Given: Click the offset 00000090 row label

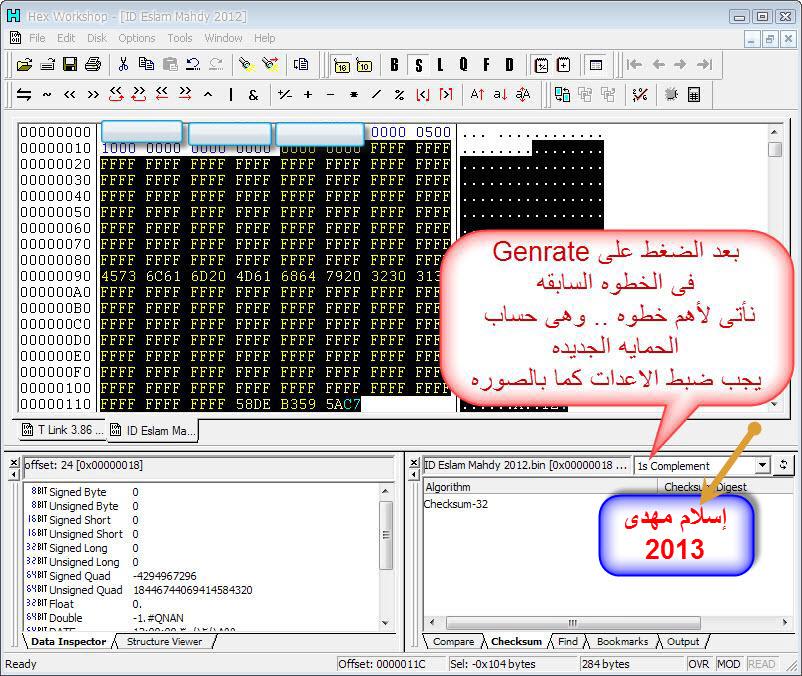Looking at the screenshot, I should pos(55,276).
